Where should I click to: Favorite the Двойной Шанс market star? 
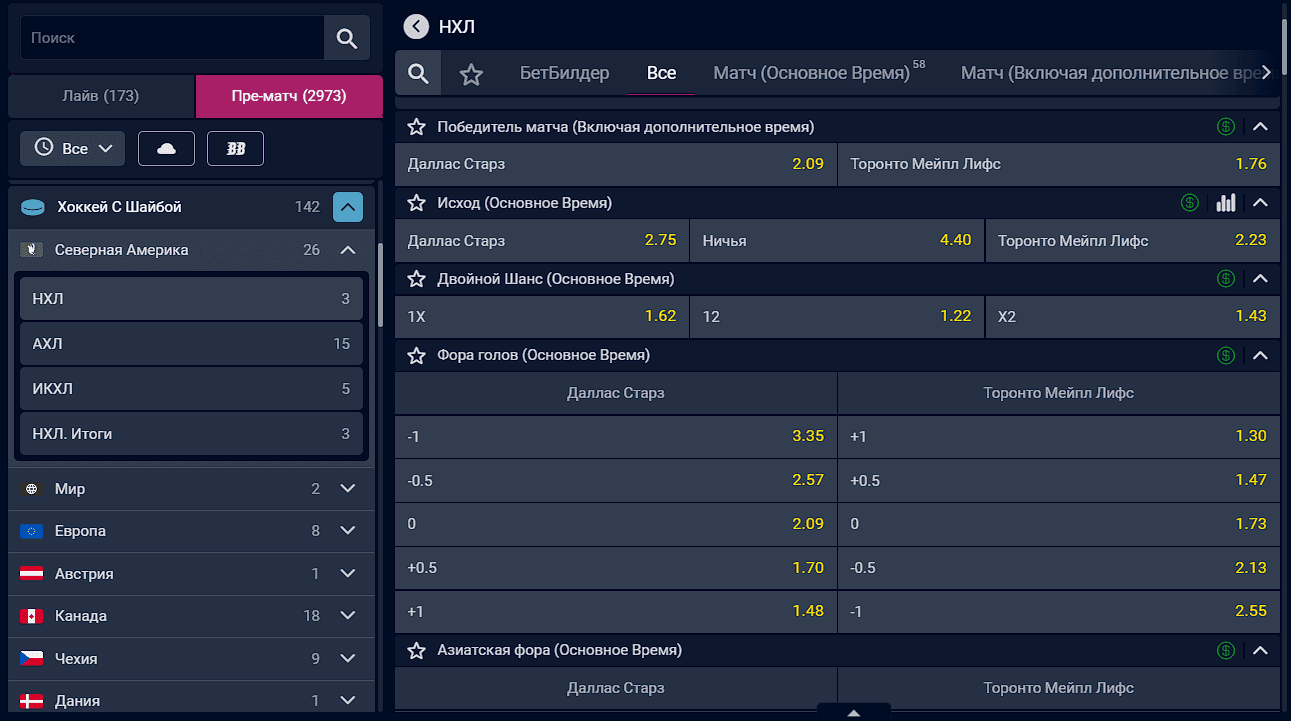(417, 279)
